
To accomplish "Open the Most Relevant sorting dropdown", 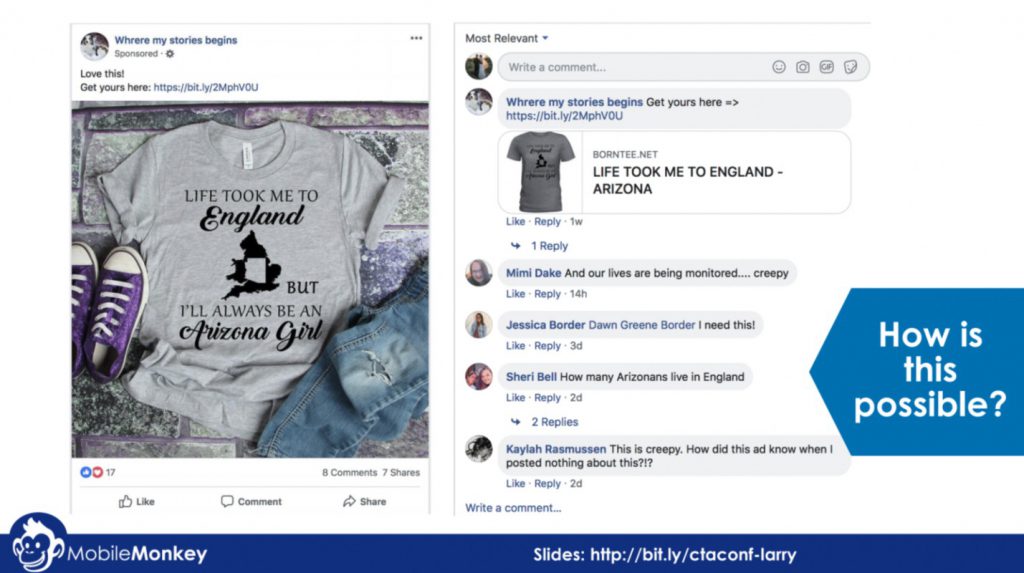I will point(507,38).
